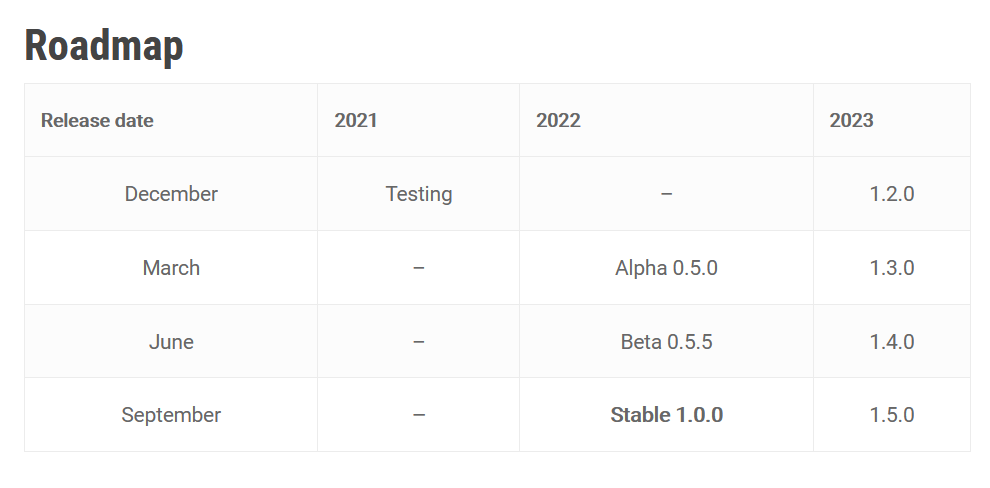Select the Release date column header
Screen dimensions: 990x488
pos(97,121)
